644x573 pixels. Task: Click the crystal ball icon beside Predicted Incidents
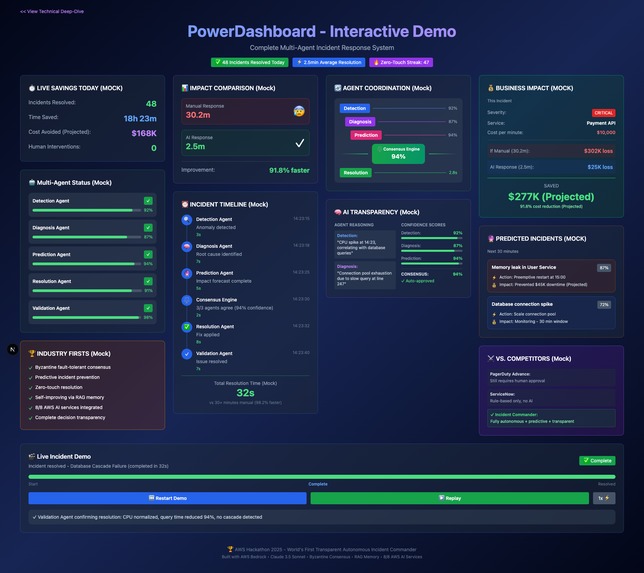click(x=490, y=239)
